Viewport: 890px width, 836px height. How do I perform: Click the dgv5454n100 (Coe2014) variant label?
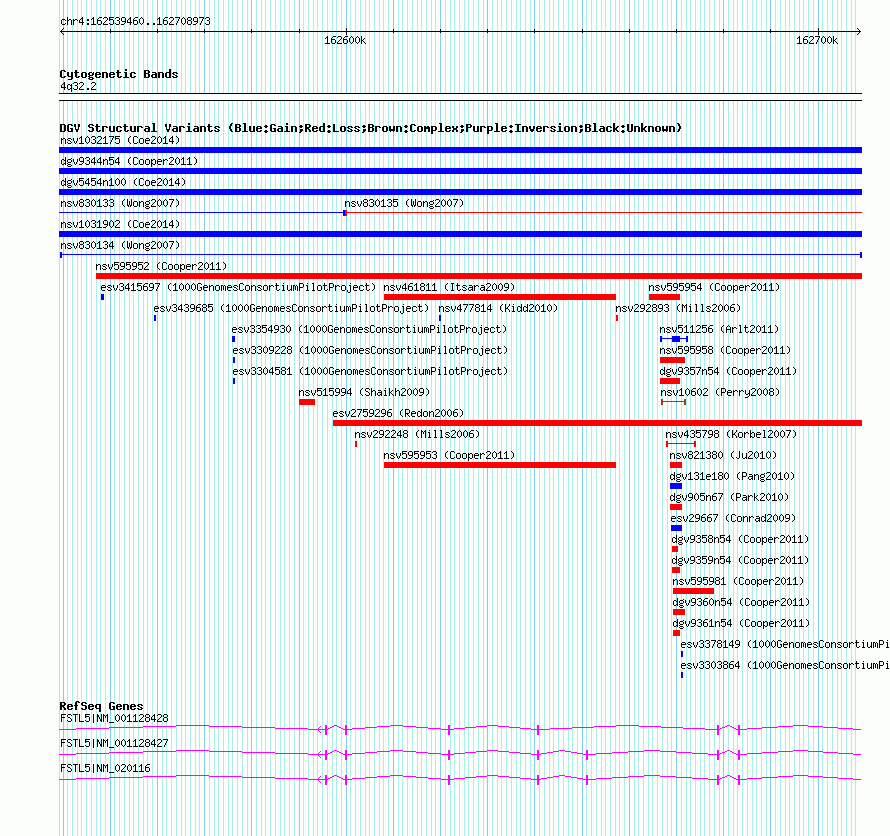[x=123, y=182]
